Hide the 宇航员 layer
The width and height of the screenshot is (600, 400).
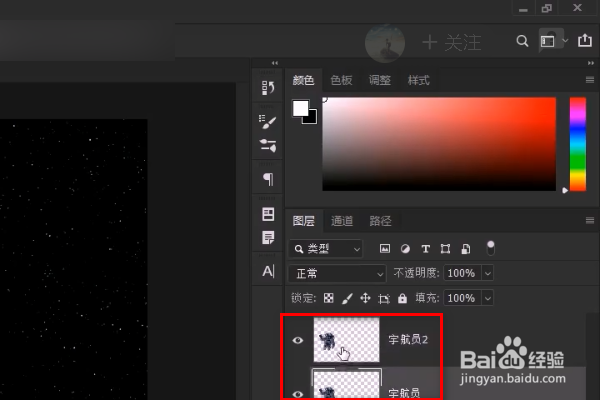point(298,394)
